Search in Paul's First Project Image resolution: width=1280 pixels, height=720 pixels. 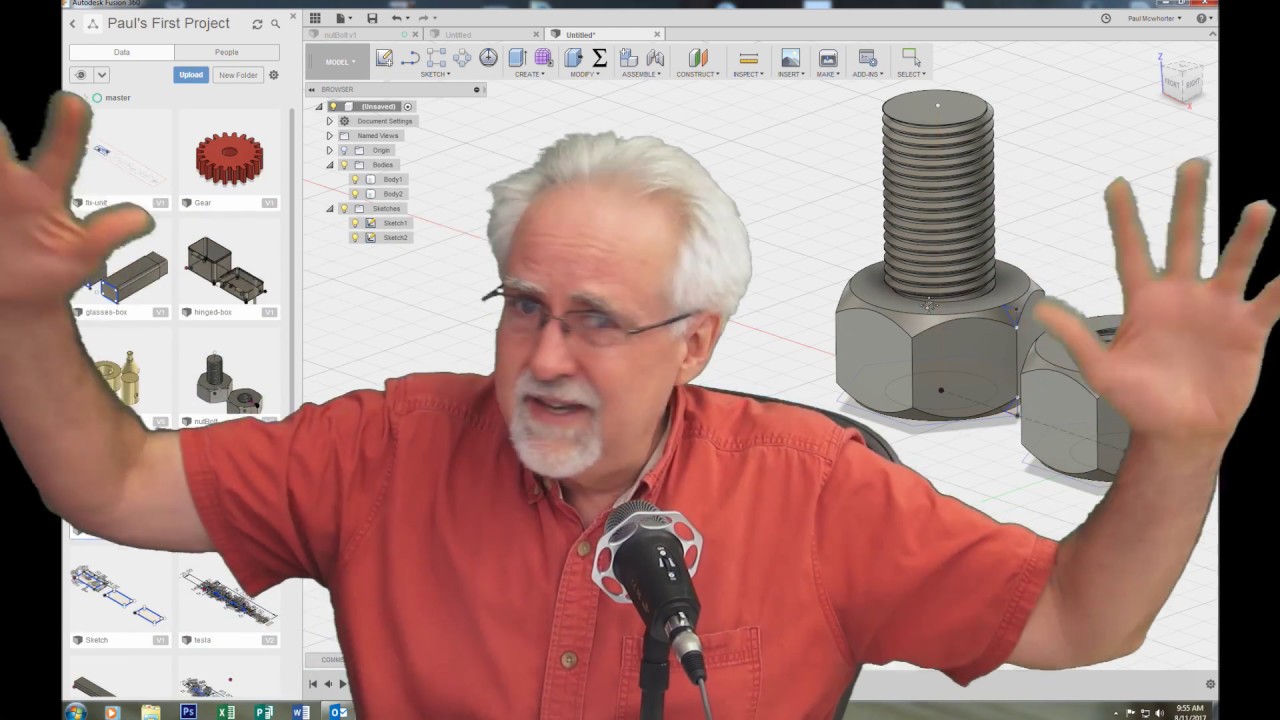click(275, 24)
